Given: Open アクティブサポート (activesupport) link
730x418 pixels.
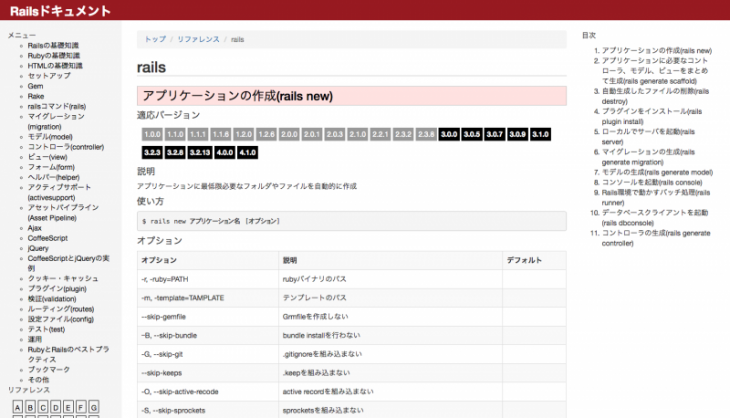Looking at the screenshot, I should [59, 192].
